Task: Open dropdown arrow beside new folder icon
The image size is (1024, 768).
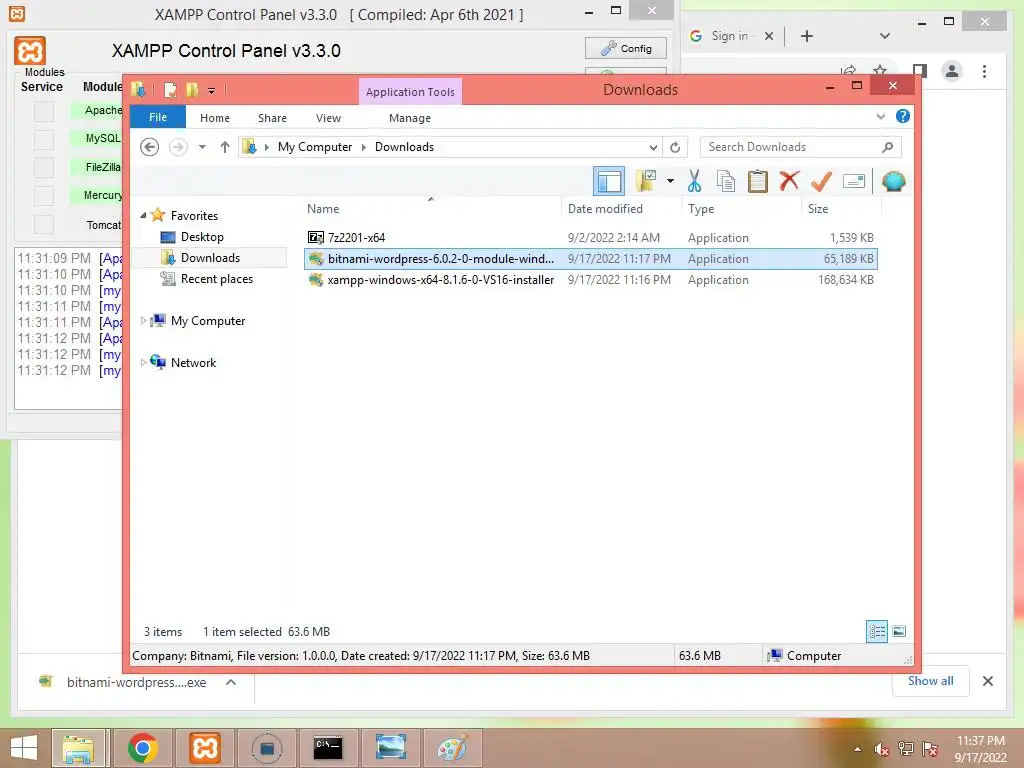Action: pos(670,181)
